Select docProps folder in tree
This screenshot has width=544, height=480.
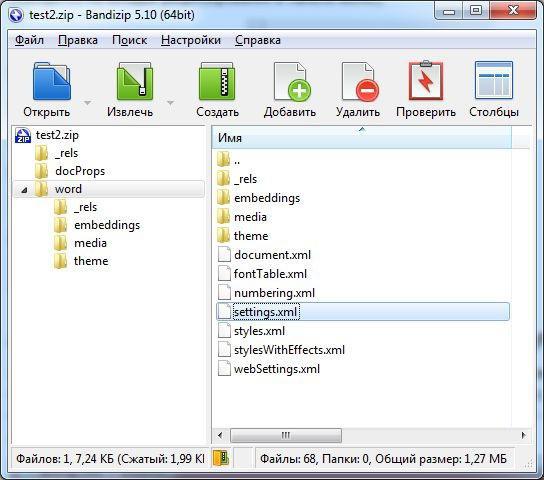pos(80,171)
